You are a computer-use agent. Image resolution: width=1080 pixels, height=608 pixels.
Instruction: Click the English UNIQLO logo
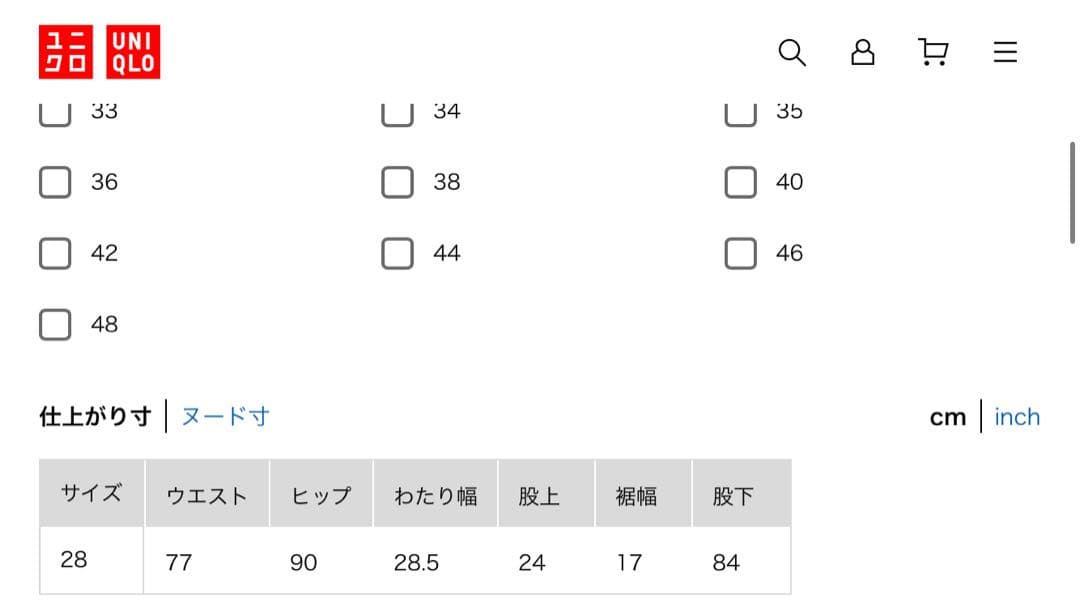click(133, 52)
